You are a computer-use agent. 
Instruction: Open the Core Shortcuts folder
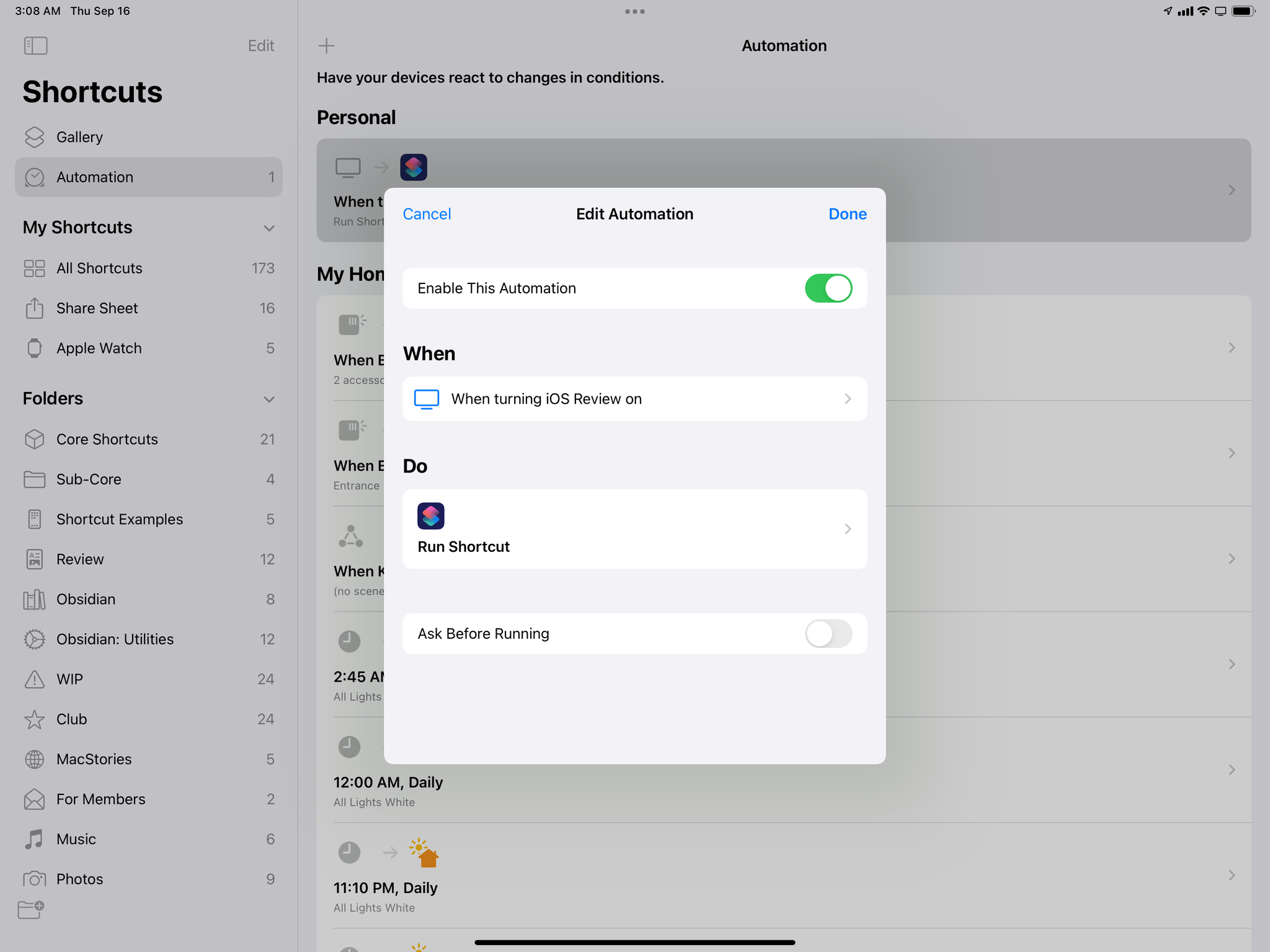pos(149,439)
